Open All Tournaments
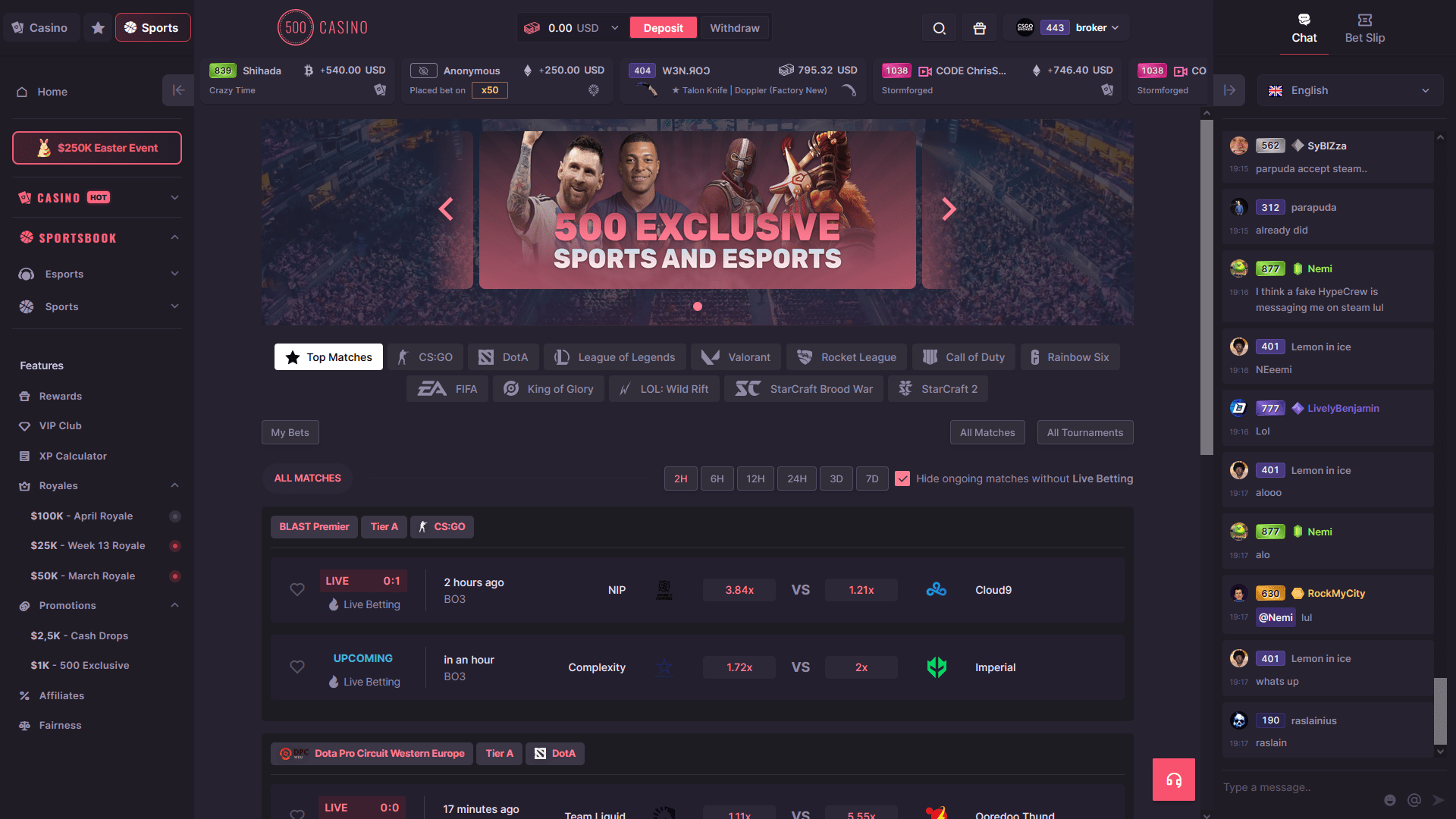The image size is (1456, 819). (x=1085, y=433)
